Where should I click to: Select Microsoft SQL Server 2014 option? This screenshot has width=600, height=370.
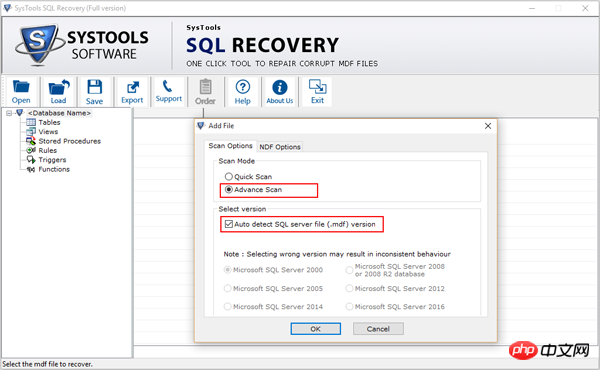pyautogui.click(x=227, y=306)
